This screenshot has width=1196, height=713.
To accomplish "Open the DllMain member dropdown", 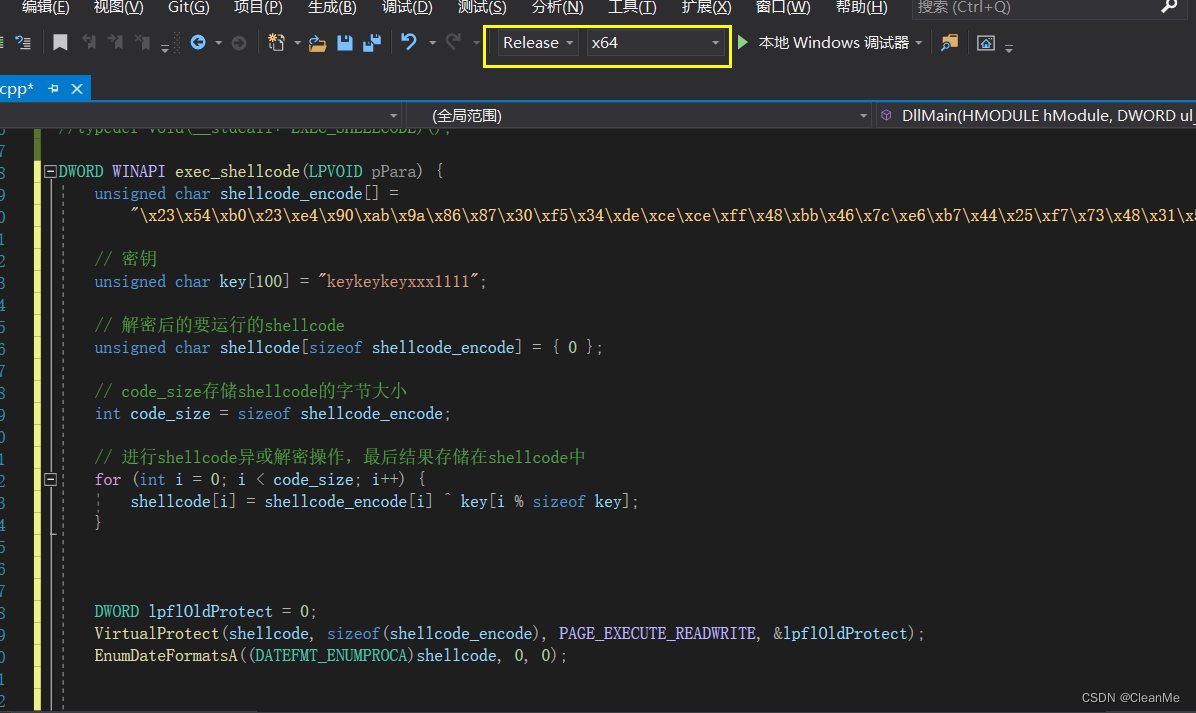I will 1036,116.
